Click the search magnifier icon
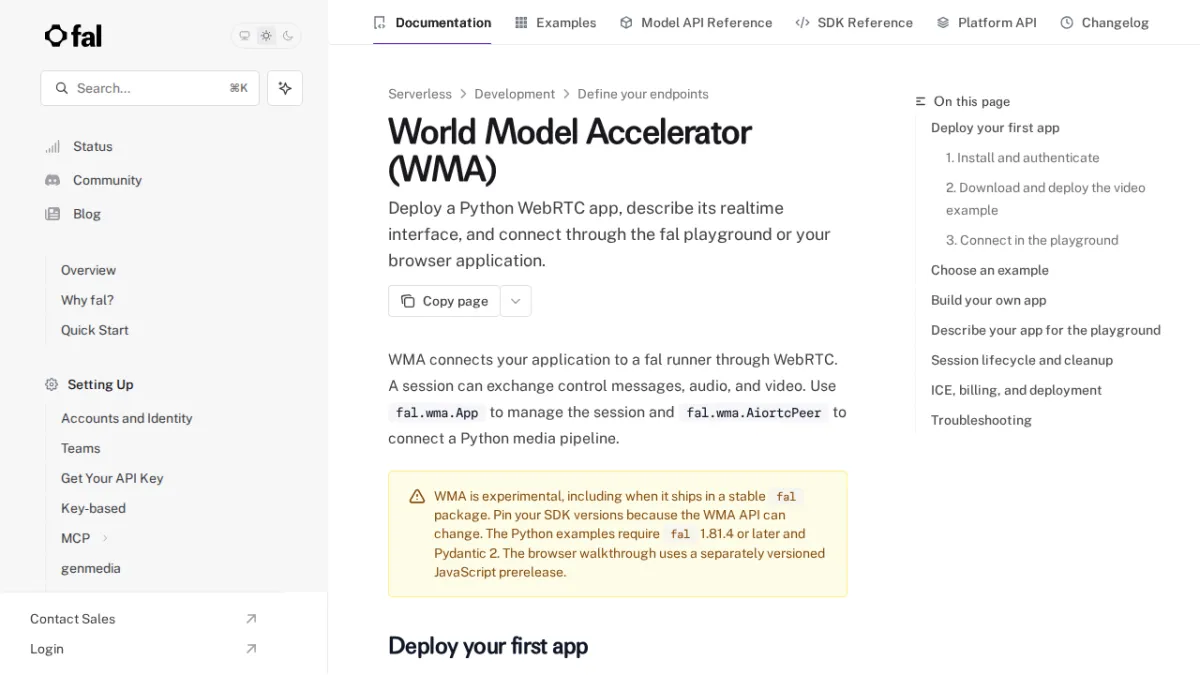Screen dimensions: 1200x675 (x=62, y=88)
